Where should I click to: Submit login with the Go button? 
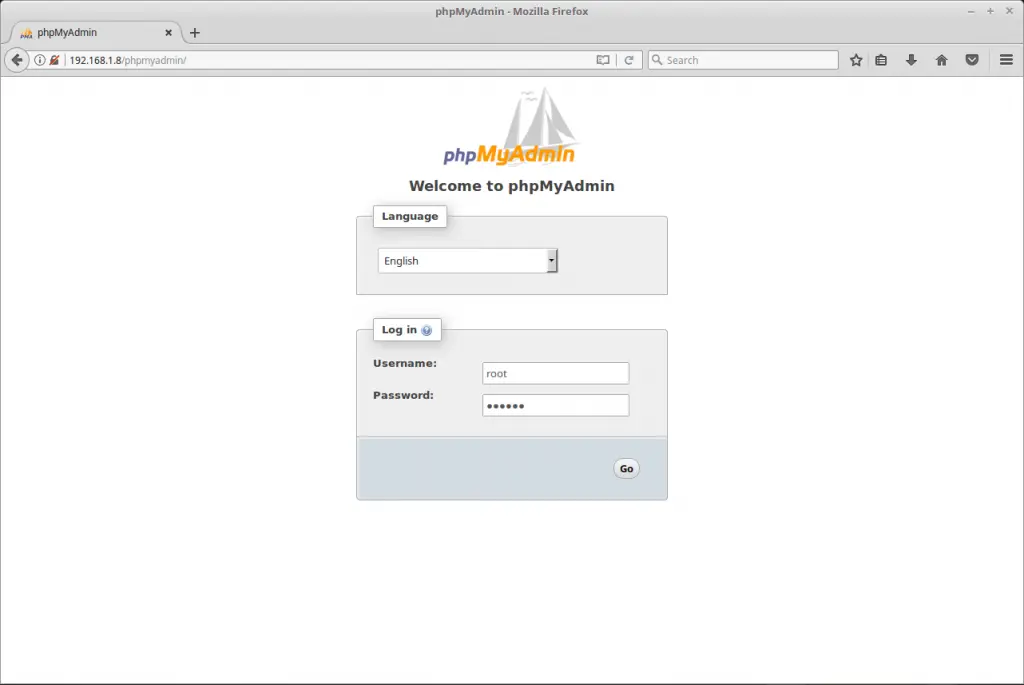626,469
